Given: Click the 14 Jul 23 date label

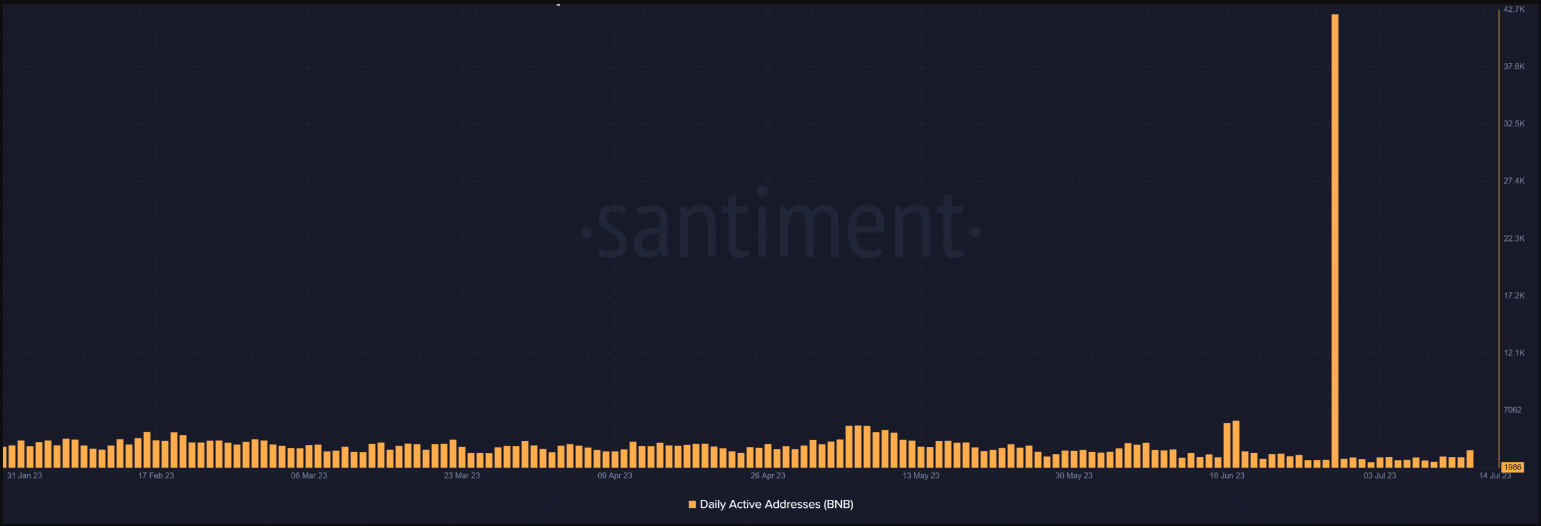Looking at the screenshot, I should point(1494,476).
